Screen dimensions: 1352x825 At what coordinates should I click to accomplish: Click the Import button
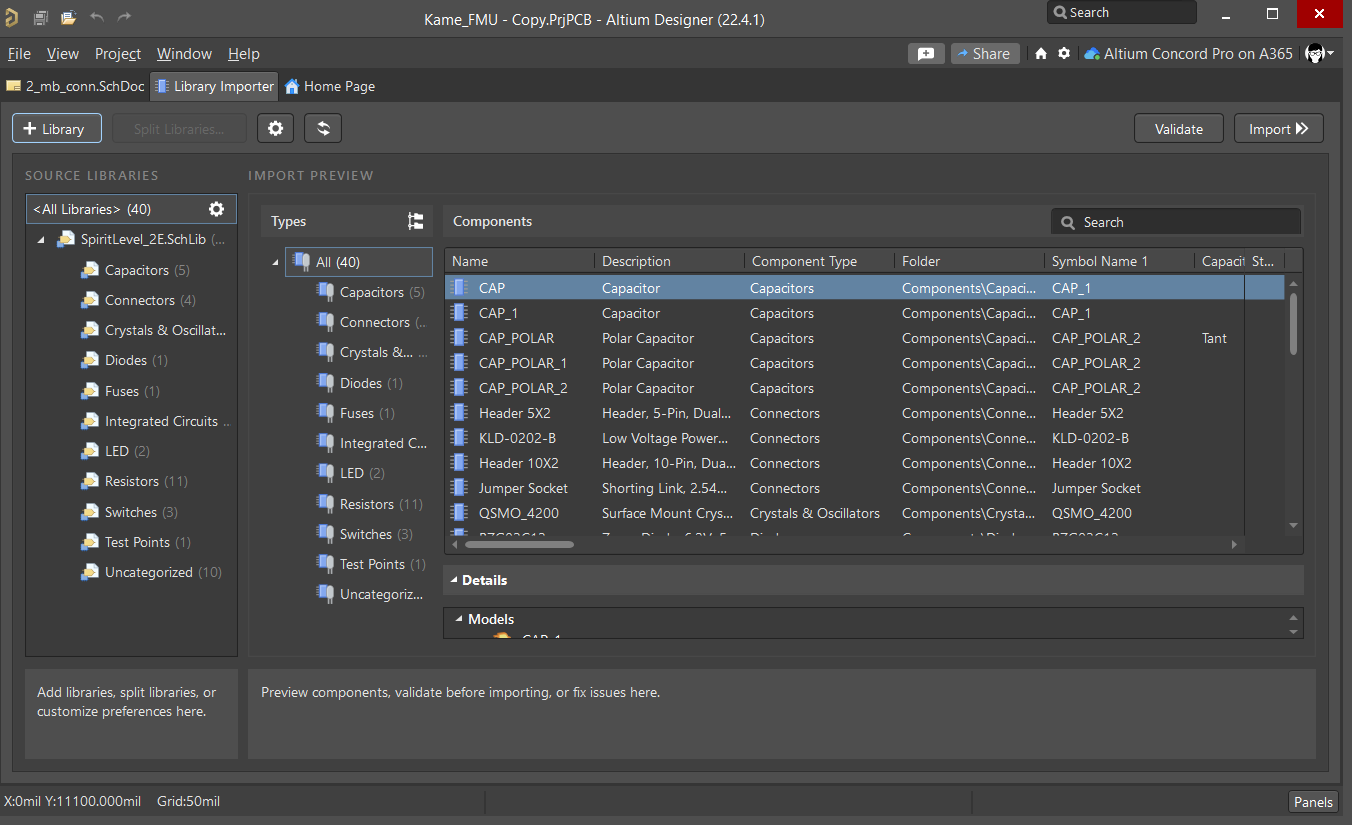(1278, 128)
